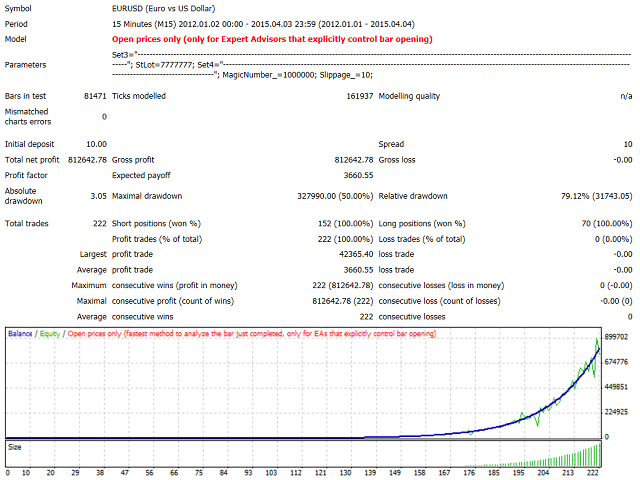Click the "Total trades" label

27,224
